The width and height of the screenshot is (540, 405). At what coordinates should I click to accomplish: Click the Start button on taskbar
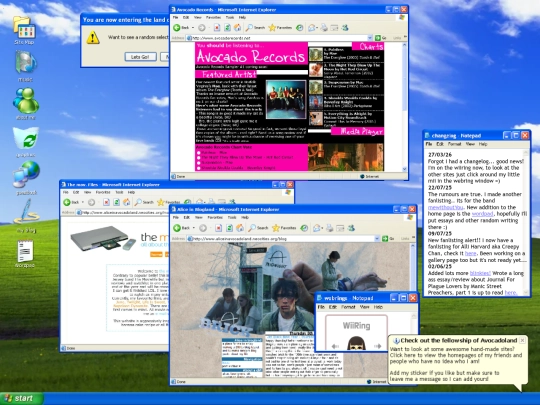[21, 398]
